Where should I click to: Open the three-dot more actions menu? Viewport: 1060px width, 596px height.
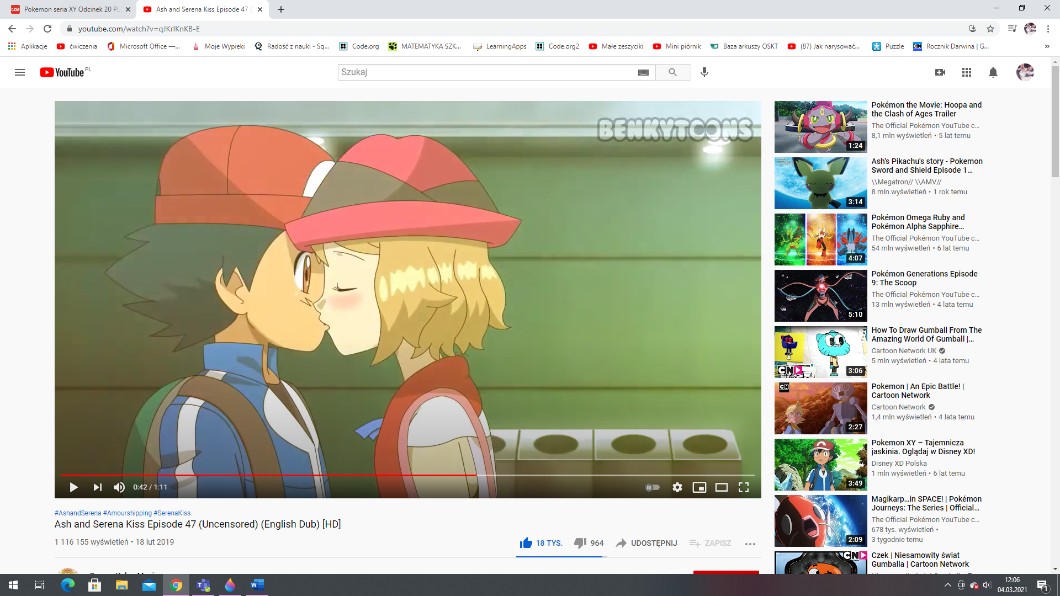tap(750, 543)
